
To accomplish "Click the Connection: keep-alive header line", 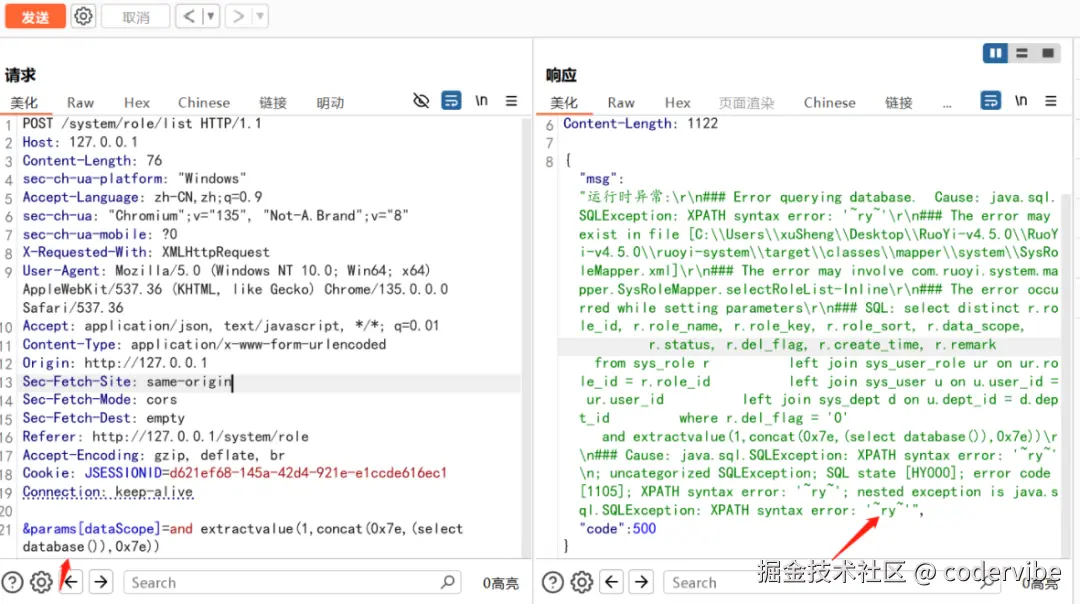I will [x=108, y=492].
